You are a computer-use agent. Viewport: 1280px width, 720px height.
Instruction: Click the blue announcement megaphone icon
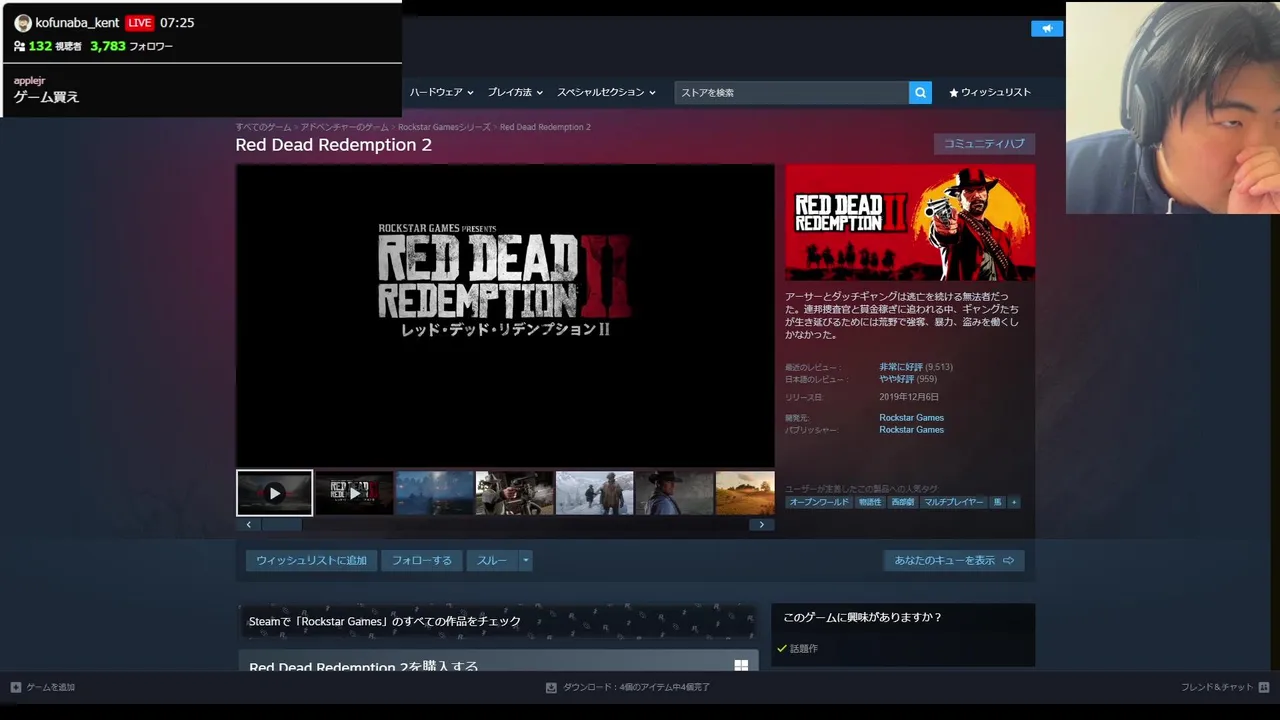click(x=1047, y=28)
